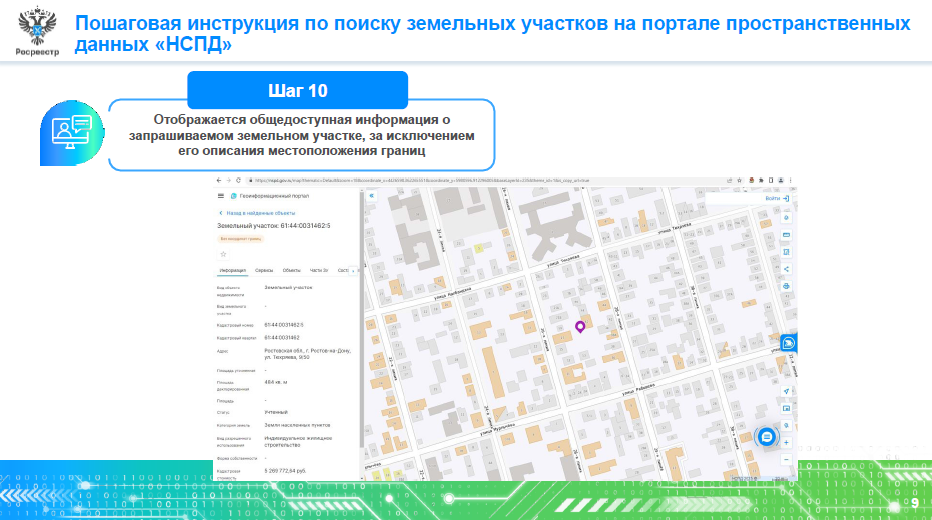
Task: Zoom in the map with plus
Action: (786, 443)
